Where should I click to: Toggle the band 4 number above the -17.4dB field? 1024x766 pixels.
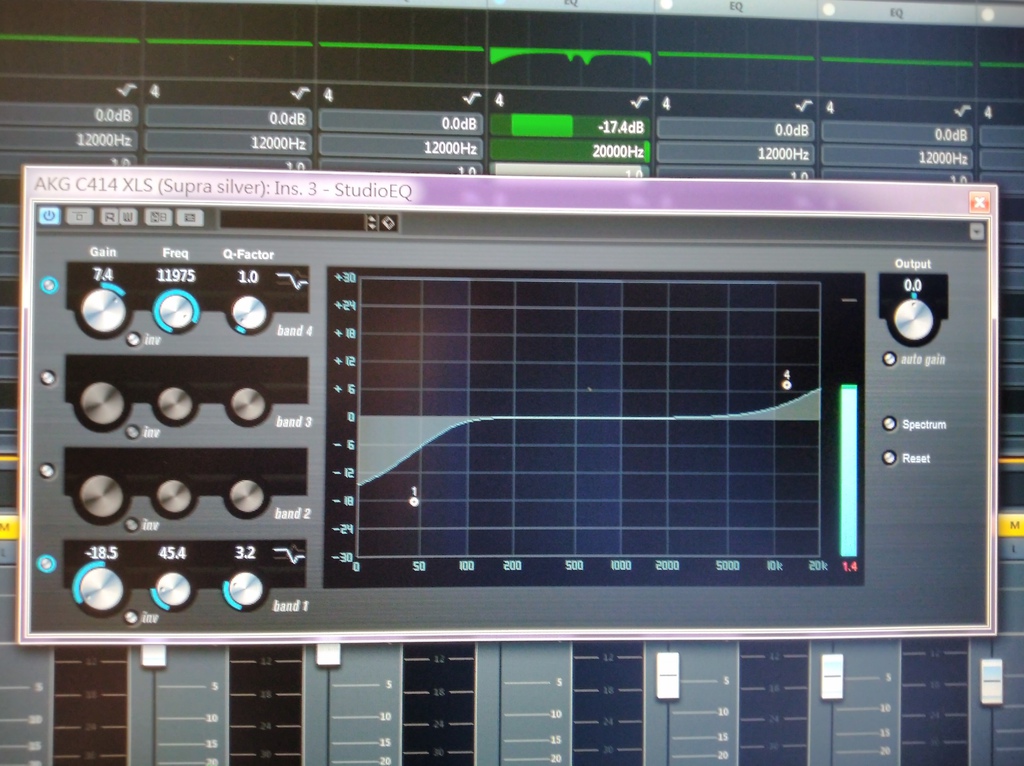500,100
